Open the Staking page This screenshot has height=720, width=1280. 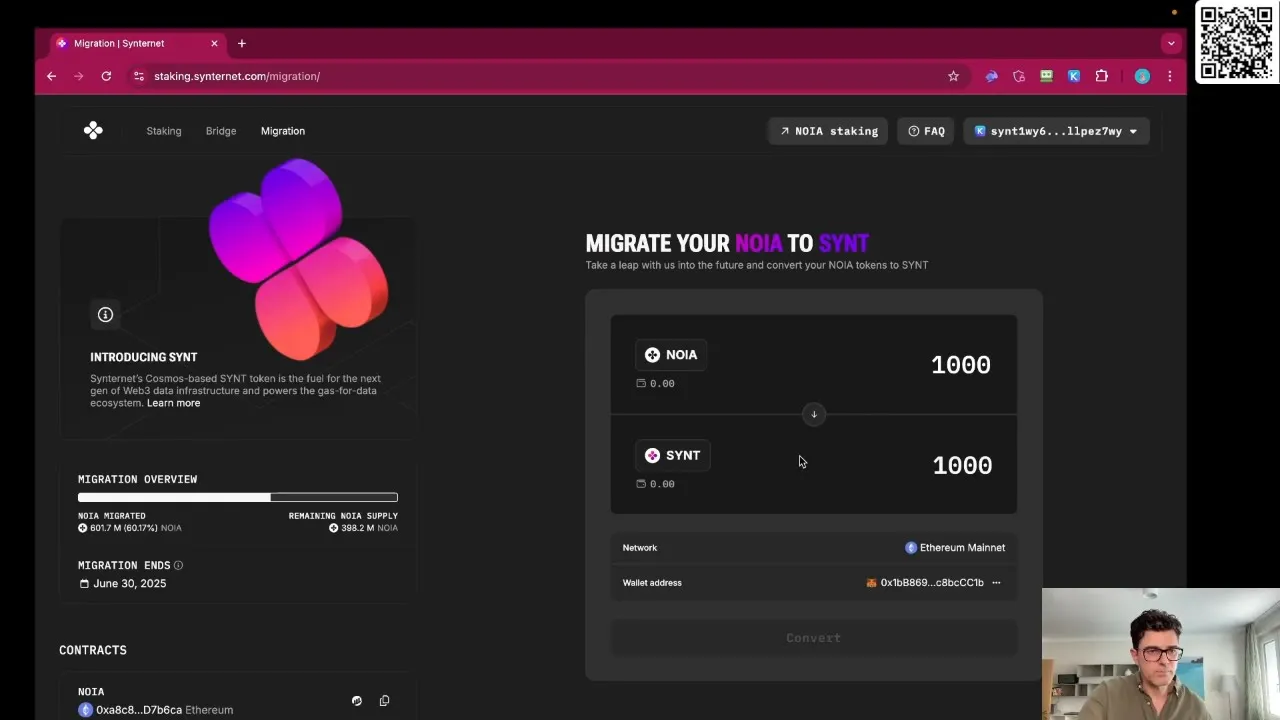(x=164, y=131)
